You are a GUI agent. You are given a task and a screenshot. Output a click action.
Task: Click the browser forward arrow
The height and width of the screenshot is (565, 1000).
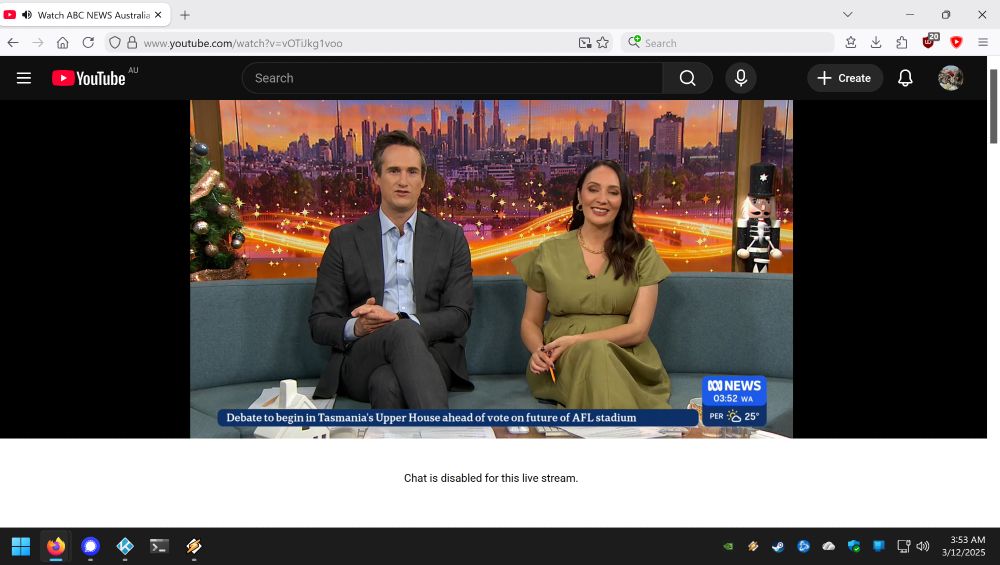pos(38,43)
